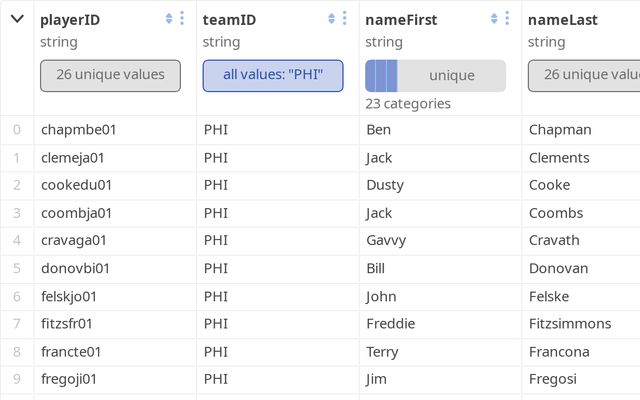Click the playerID "26 unique values" summary
The image size is (640, 400).
(x=110, y=75)
